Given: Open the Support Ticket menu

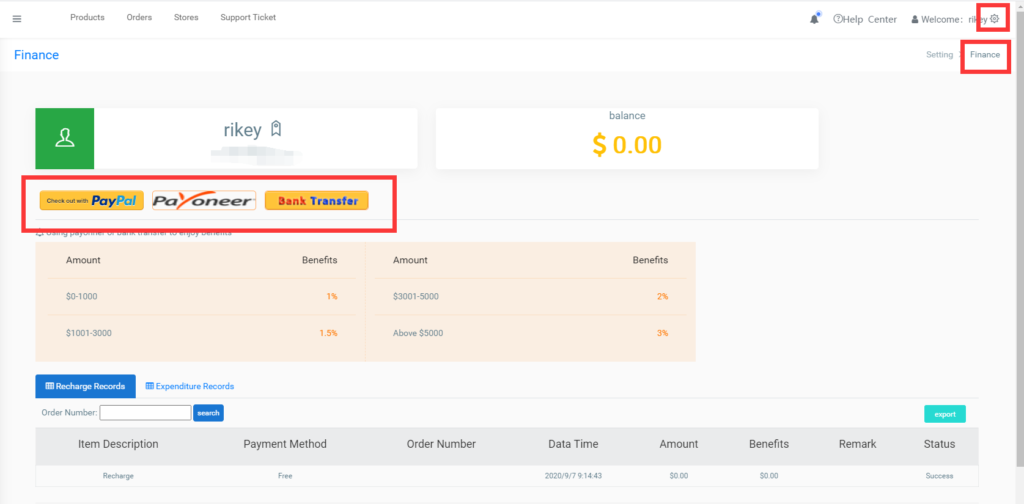Looking at the screenshot, I should 248,18.
